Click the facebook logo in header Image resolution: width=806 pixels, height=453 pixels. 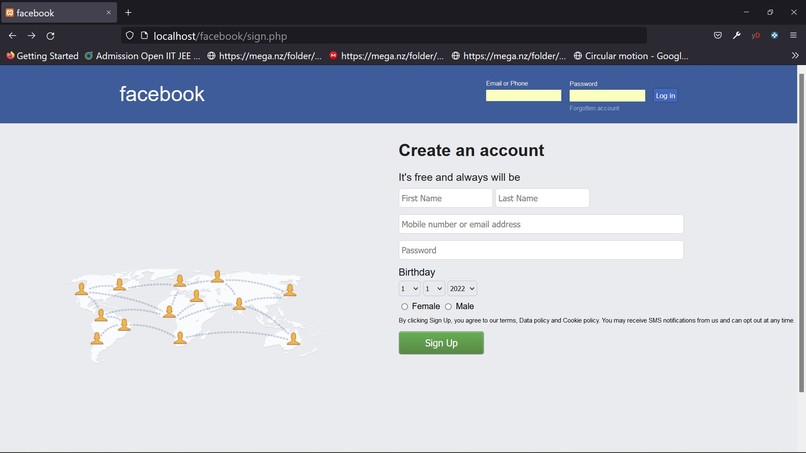(x=162, y=94)
